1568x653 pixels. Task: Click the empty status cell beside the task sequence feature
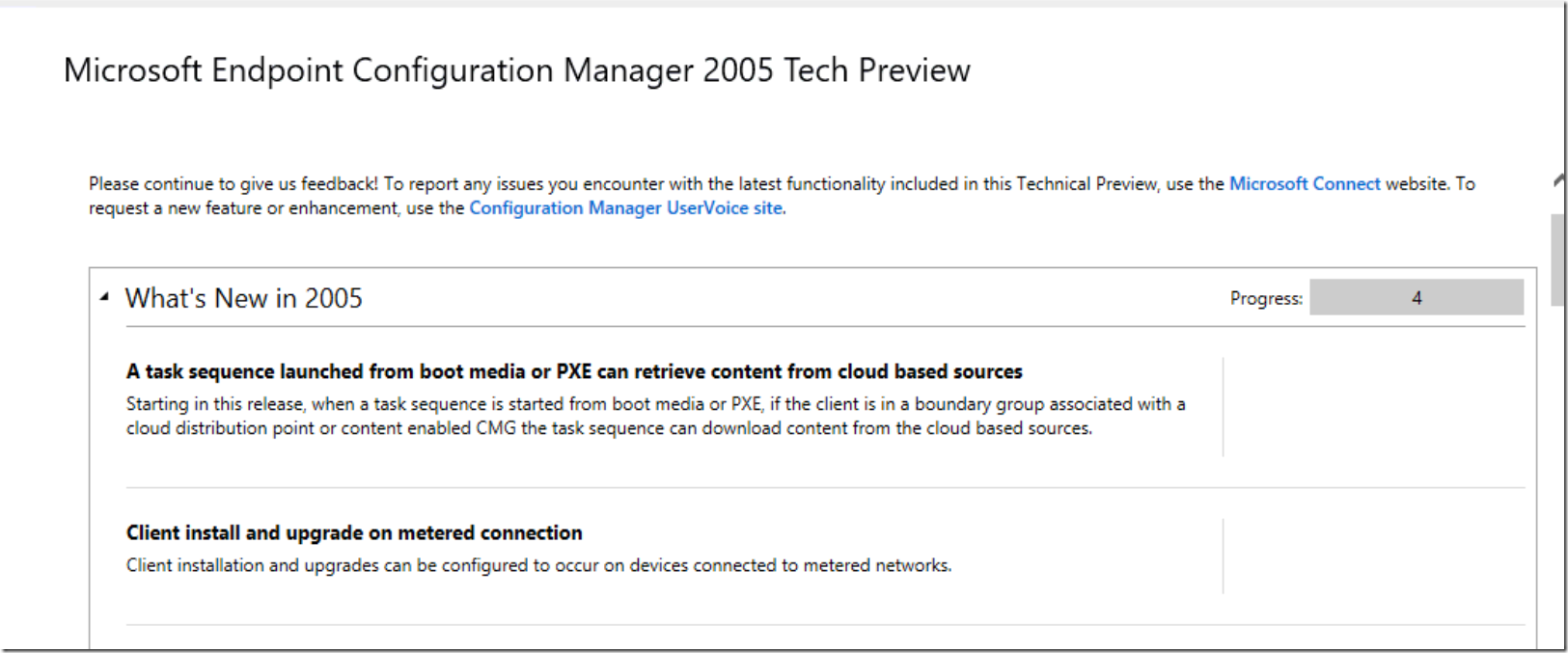point(1372,407)
